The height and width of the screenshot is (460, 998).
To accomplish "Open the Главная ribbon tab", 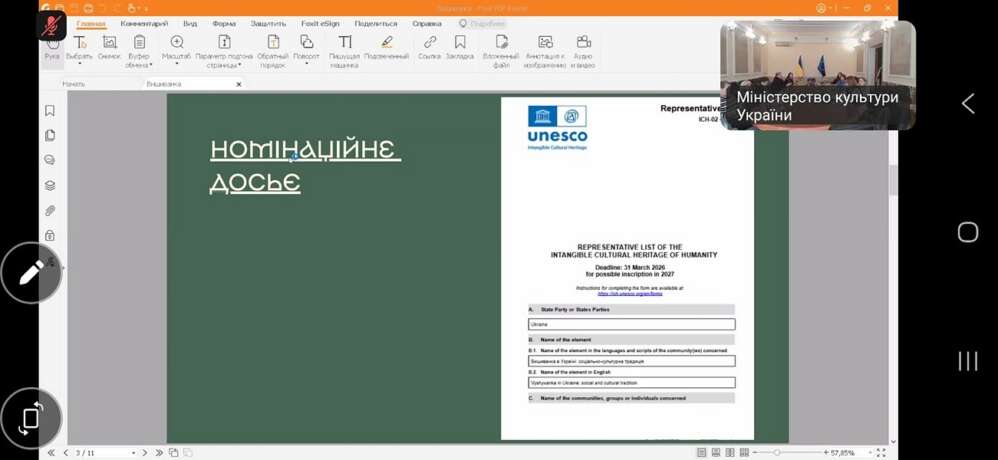I will [91, 24].
